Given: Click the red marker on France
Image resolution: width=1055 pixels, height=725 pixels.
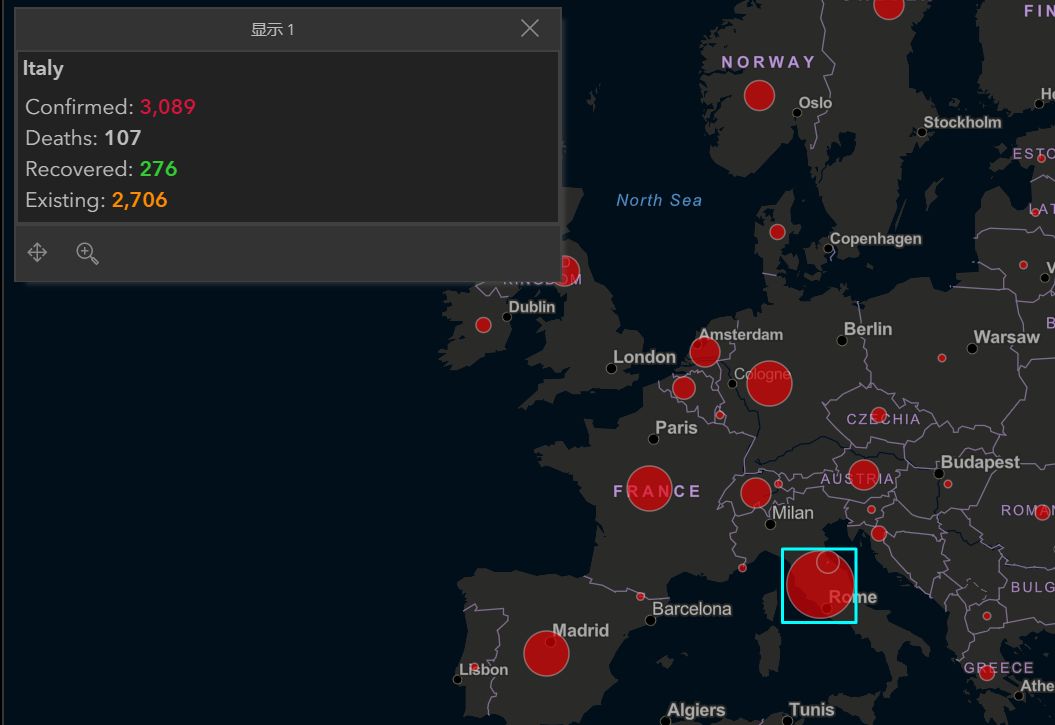Looking at the screenshot, I should [649, 488].
